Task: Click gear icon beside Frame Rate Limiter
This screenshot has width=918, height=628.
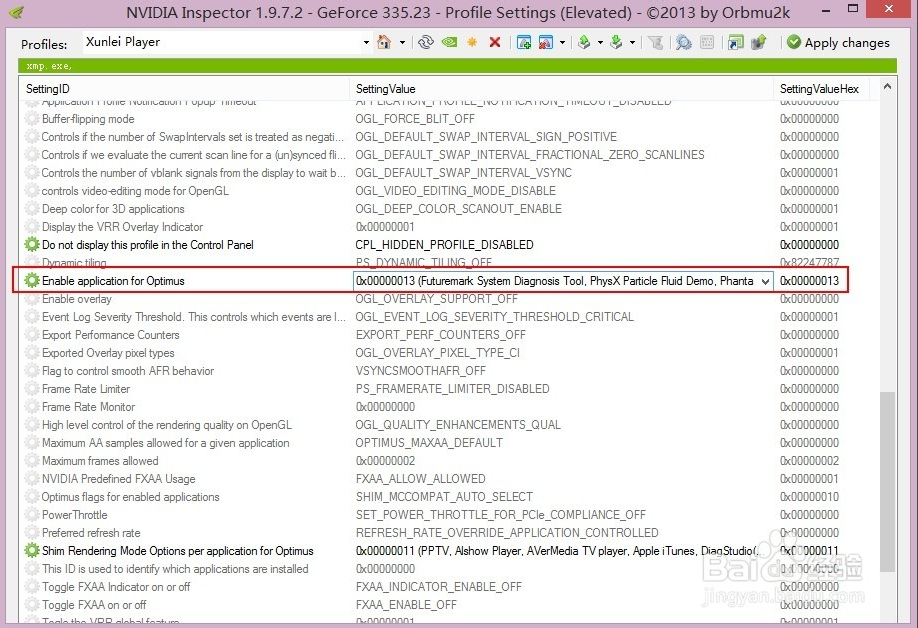Action: click(x=32, y=389)
